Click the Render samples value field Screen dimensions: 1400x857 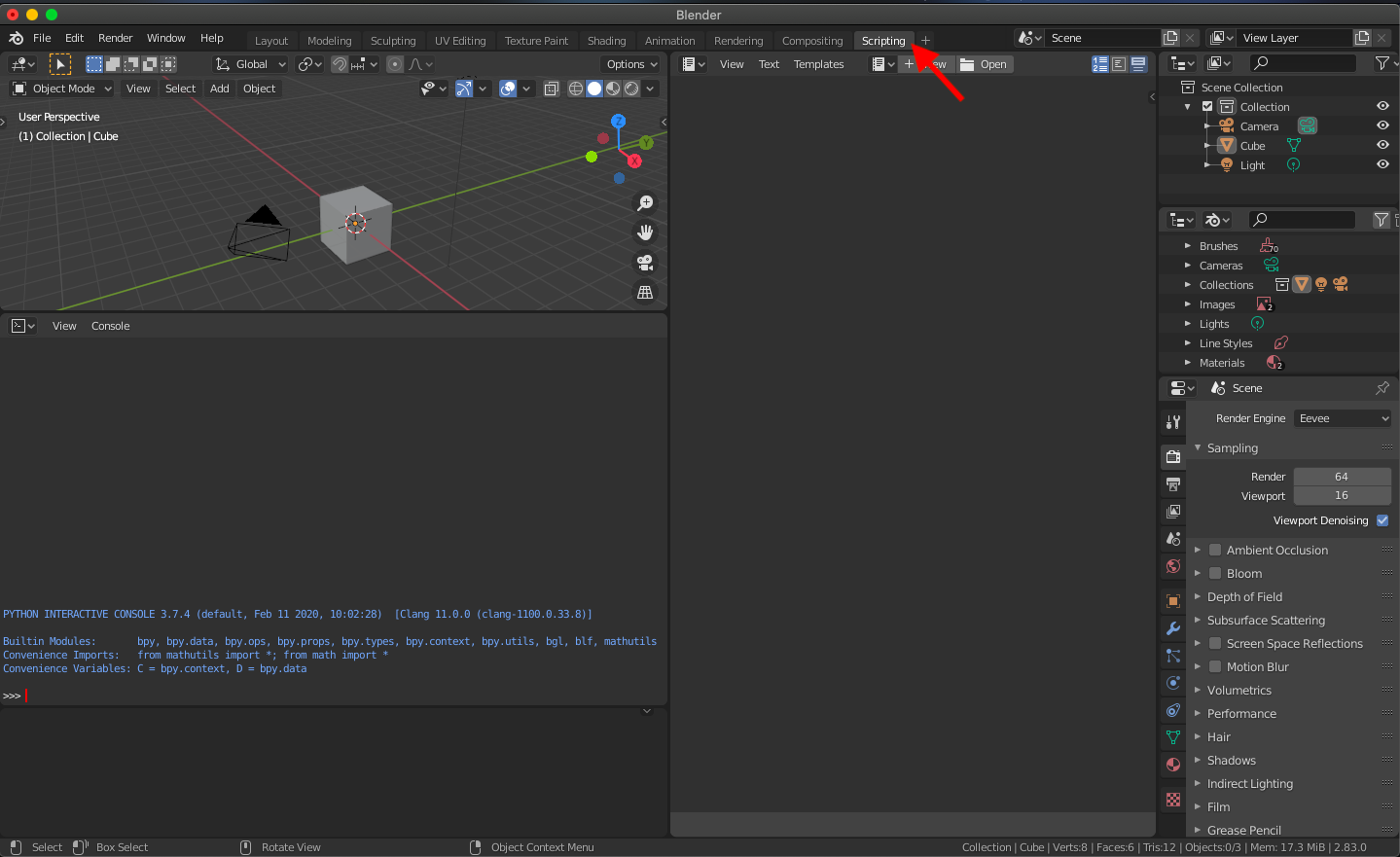(1341, 477)
